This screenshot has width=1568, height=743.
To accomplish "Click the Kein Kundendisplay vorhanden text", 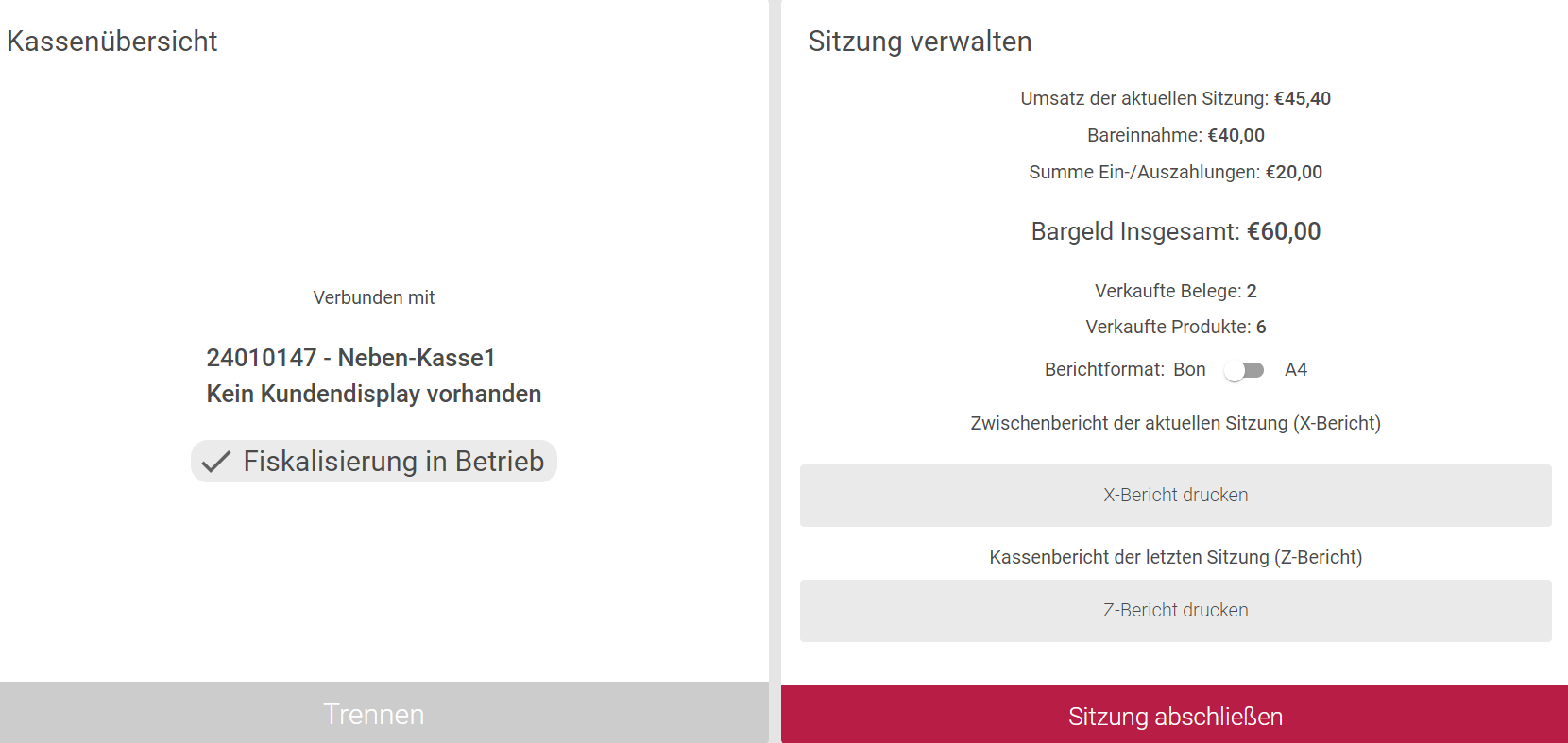I will [374, 394].
